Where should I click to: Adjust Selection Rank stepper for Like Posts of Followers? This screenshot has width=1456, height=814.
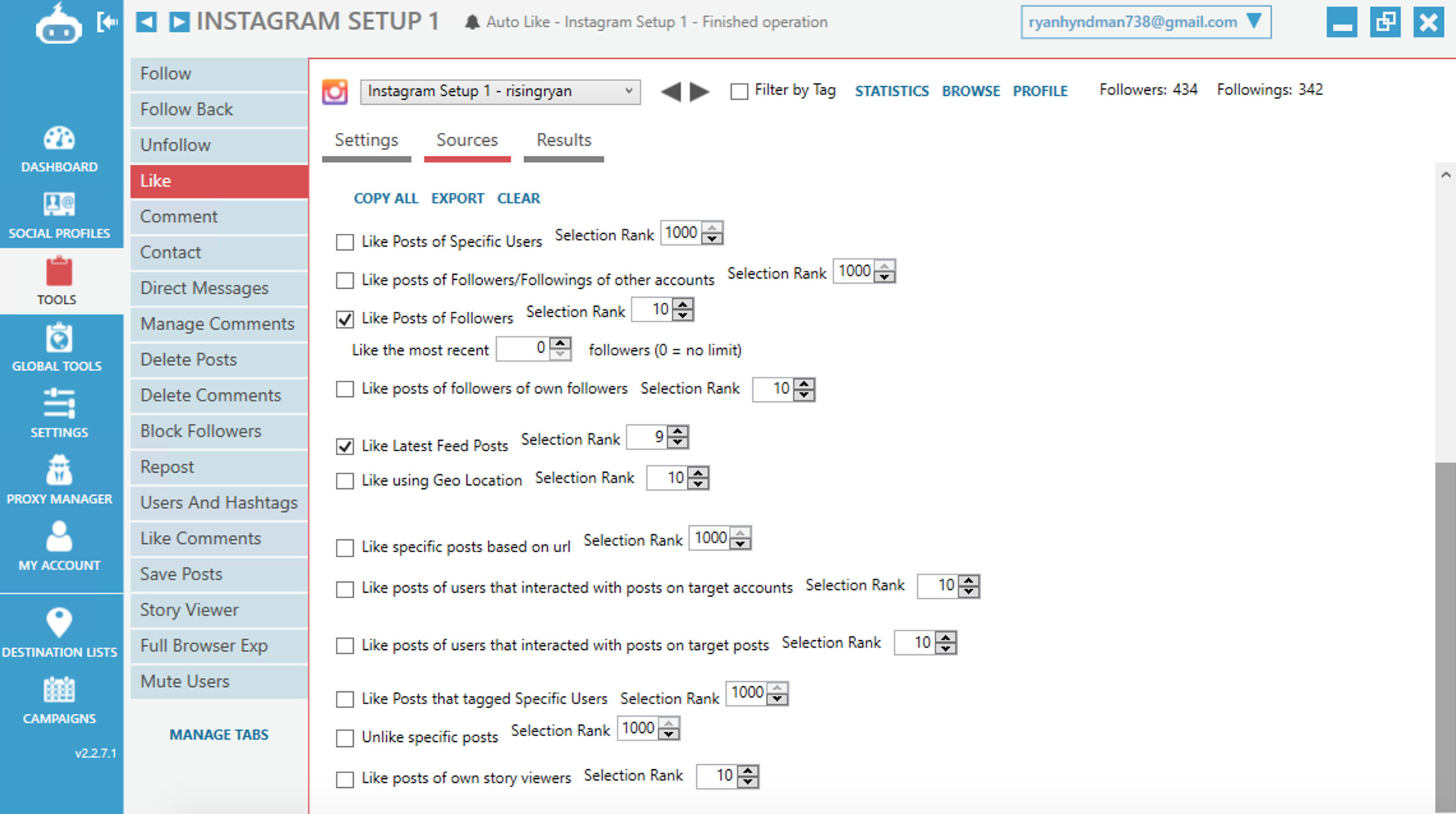(x=683, y=310)
